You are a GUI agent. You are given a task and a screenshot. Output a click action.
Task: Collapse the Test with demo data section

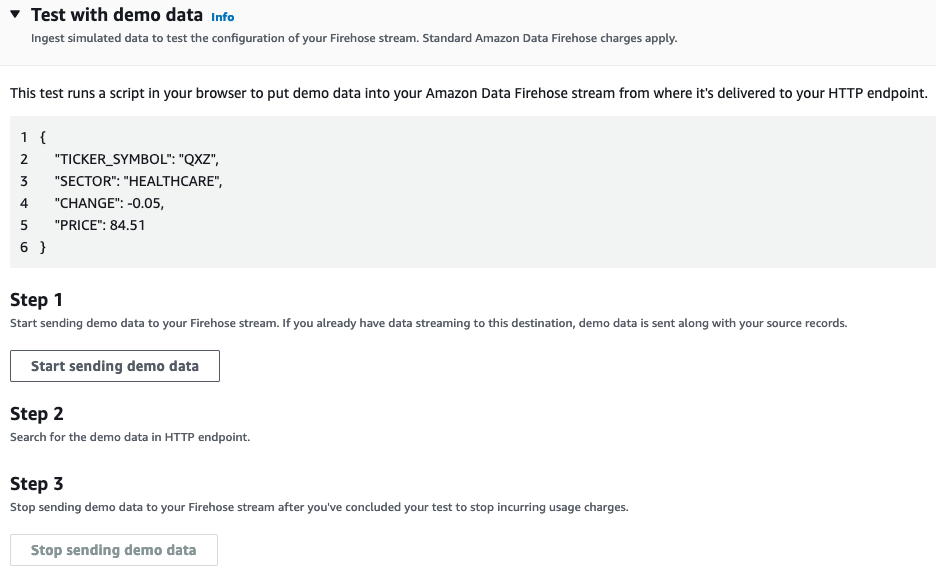(15, 16)
